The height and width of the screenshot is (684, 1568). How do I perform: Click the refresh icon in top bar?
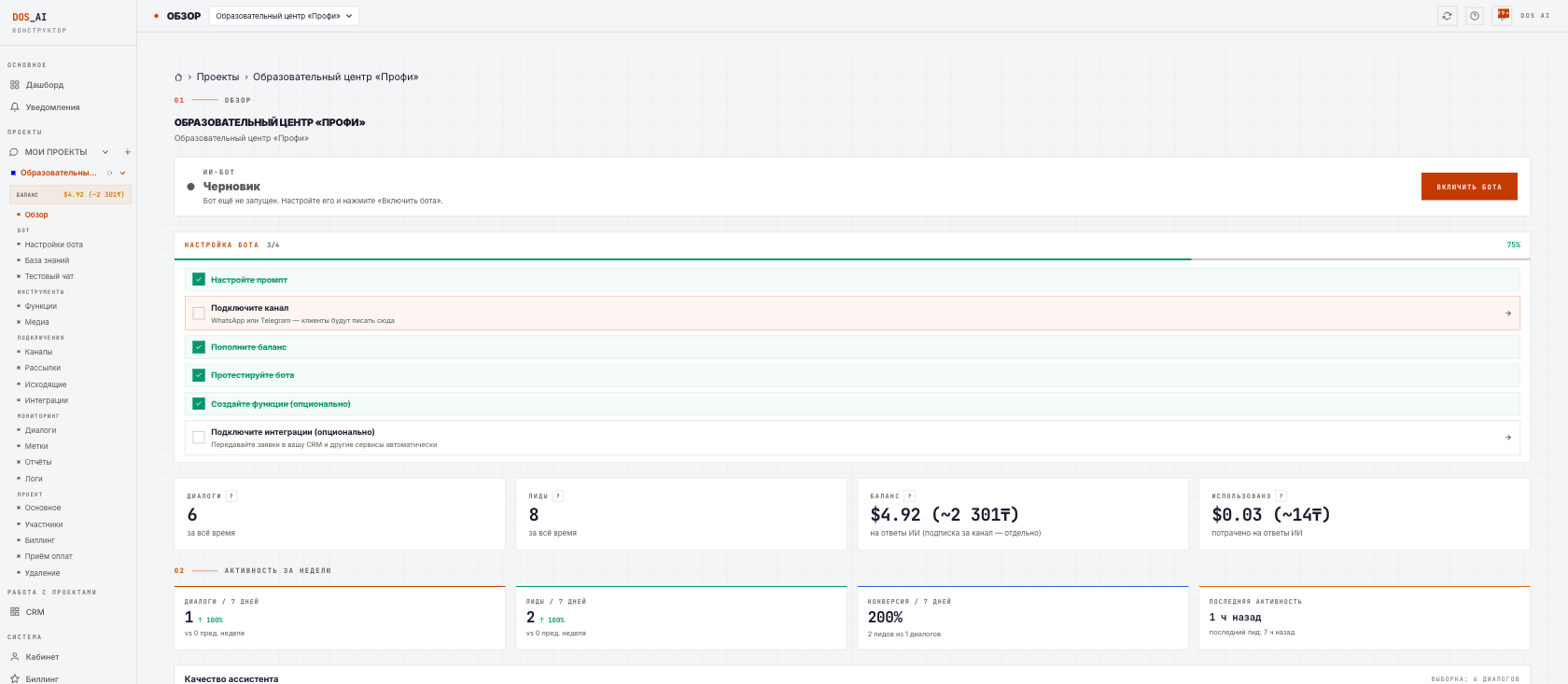click(1447, 16)
